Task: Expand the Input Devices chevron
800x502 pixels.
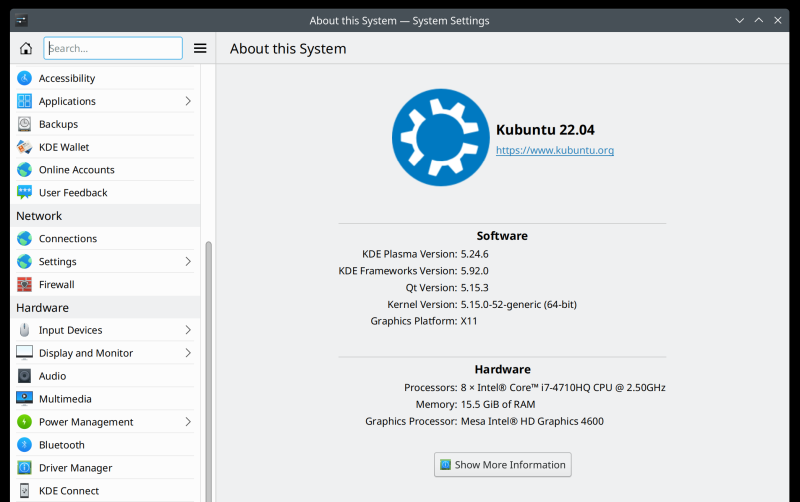Action: (188, 330)
